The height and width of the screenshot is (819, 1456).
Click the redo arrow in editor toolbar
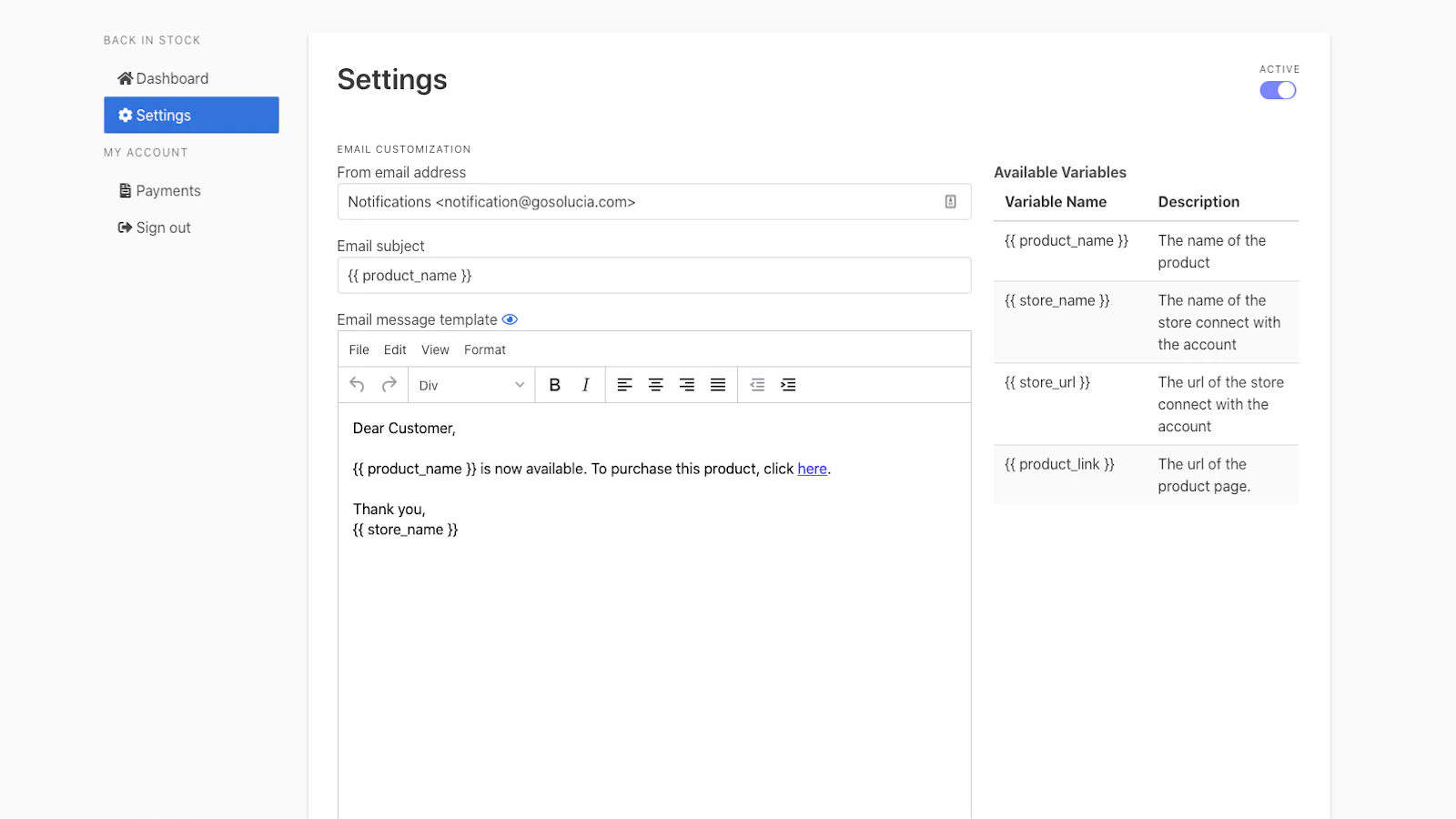pyautogui.click(x=389, y=385)
